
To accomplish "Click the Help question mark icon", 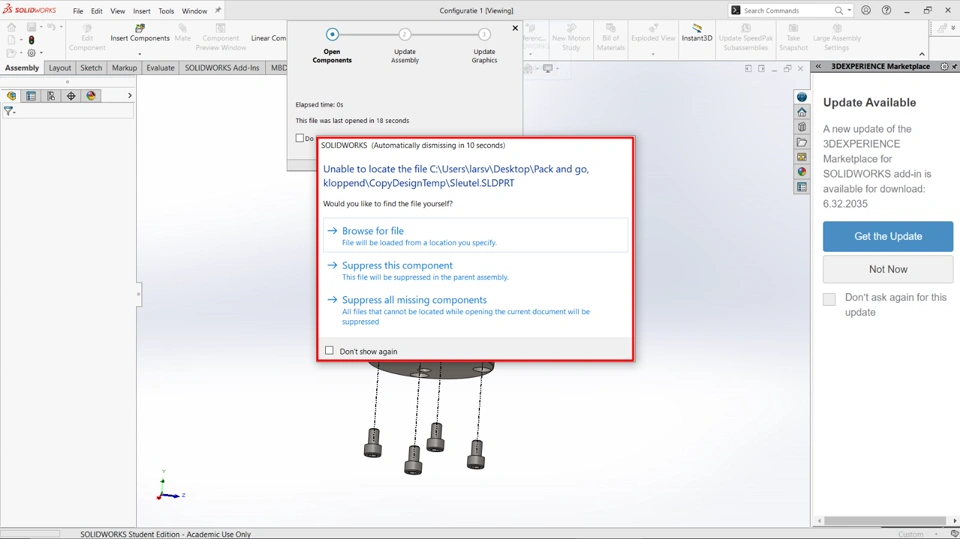I will pos(886,10).
